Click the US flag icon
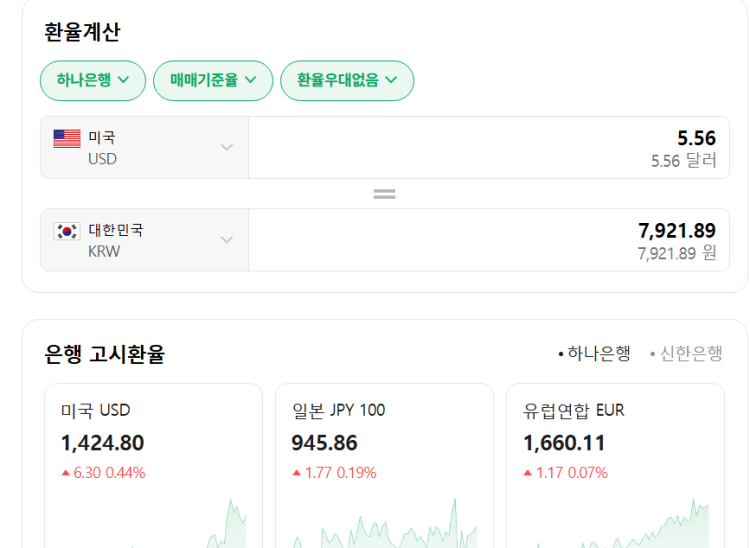 point(67,139)
